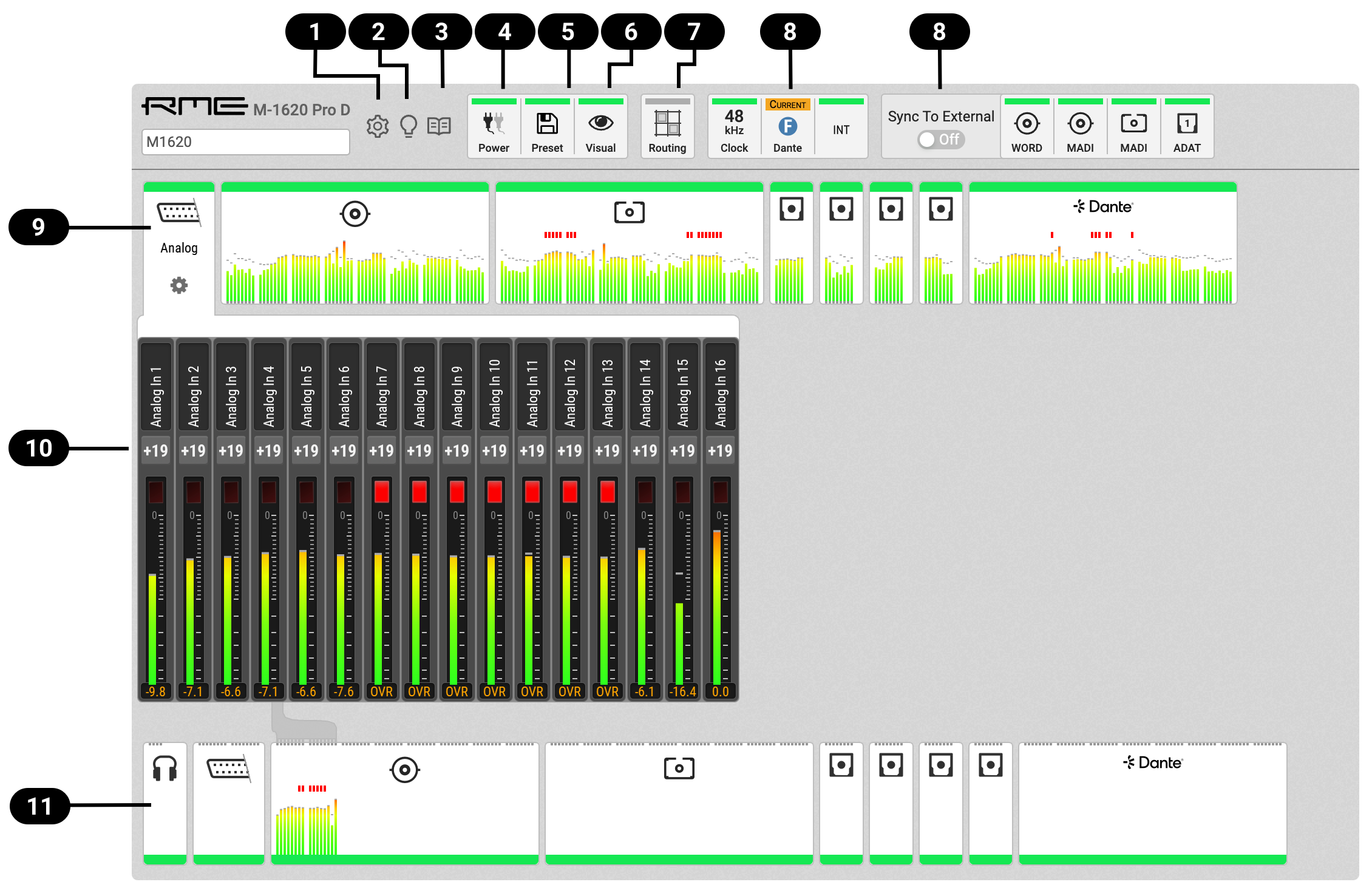Screen dimensions: 1372x896
Task: Click the lightbulb identify icon
Action: 409,126
